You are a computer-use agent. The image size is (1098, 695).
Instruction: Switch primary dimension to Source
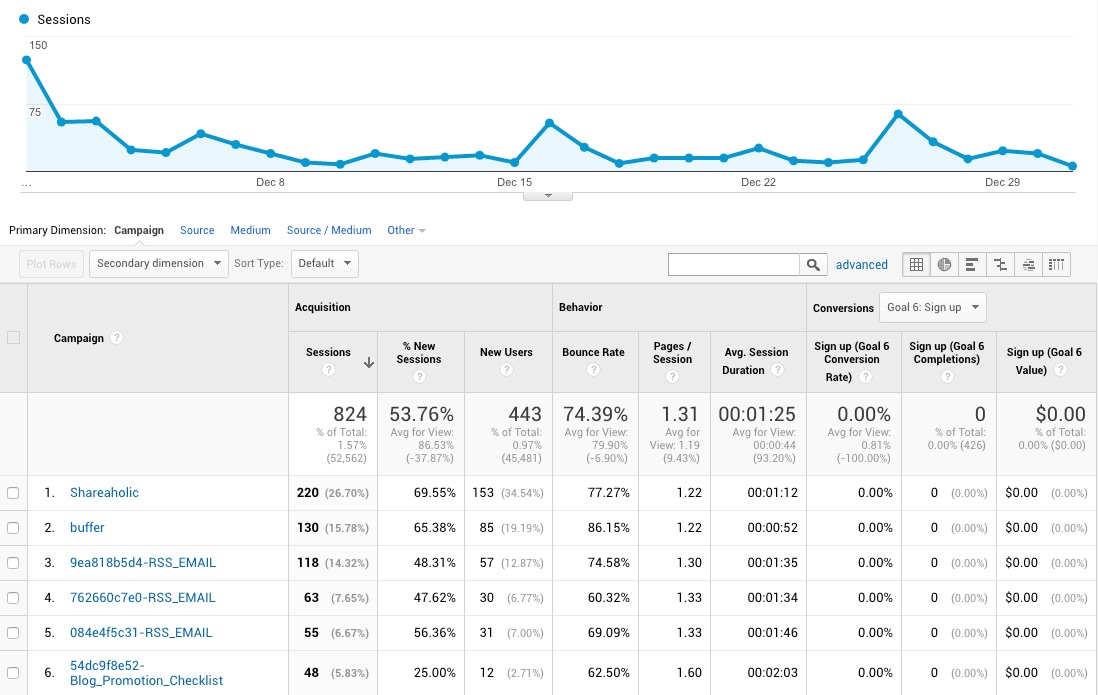[x=197, y=230]
